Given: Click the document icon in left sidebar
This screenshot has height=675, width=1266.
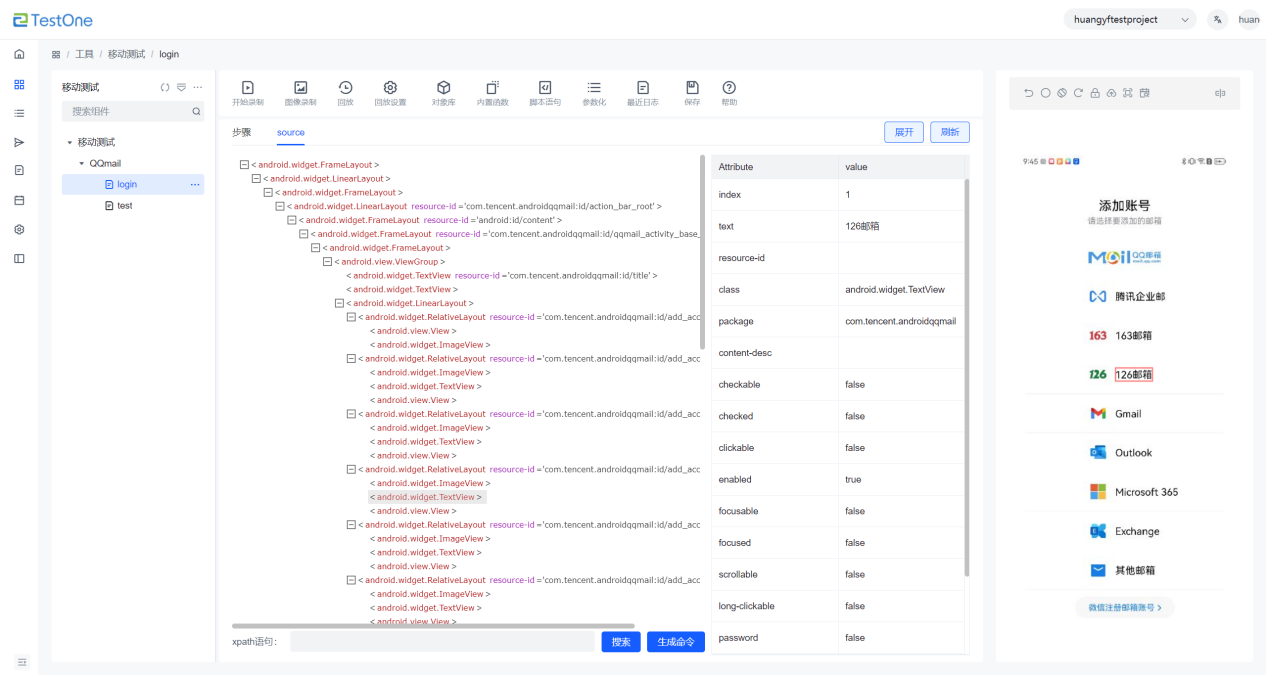Looking at the screenshot, I should 19,170.
